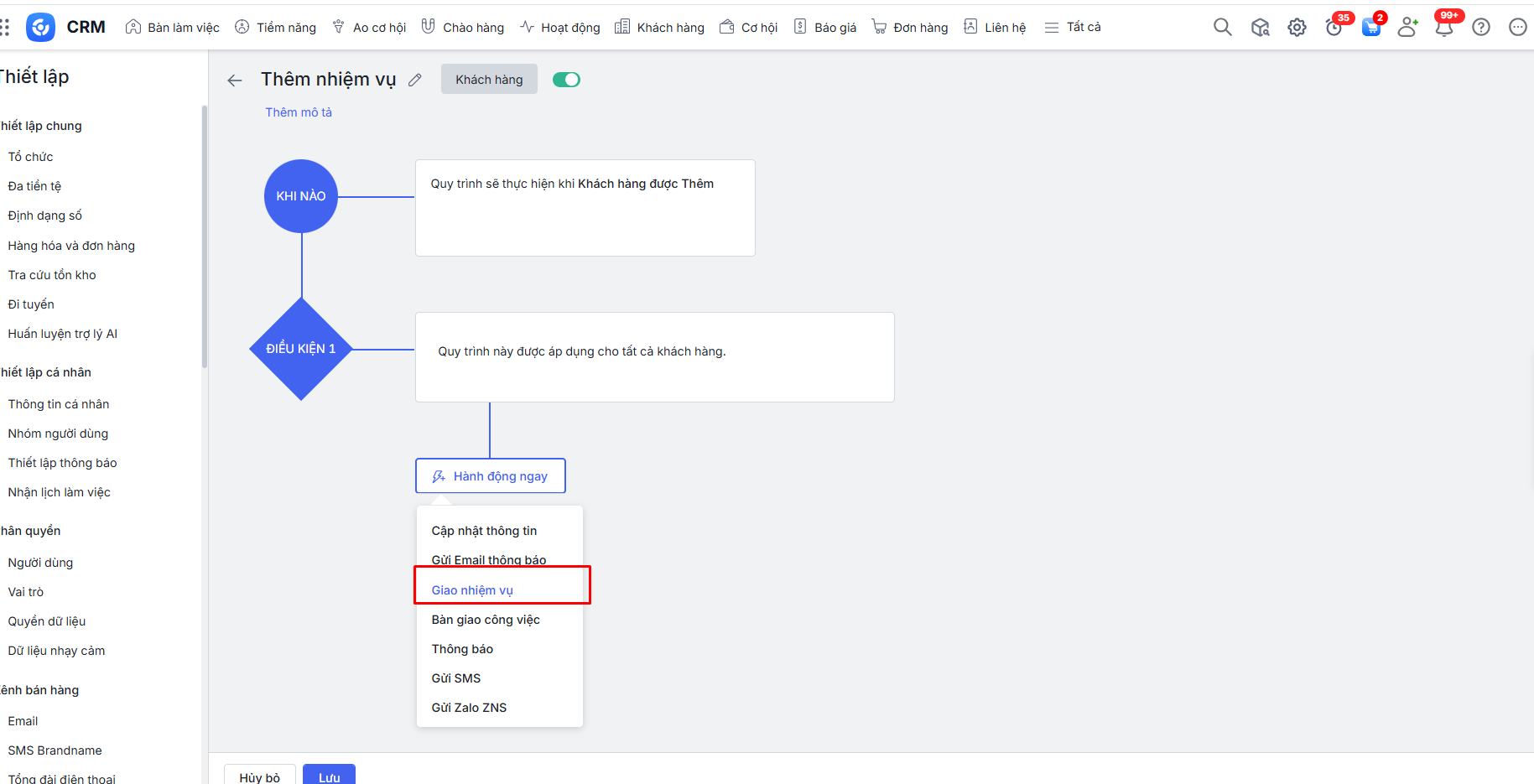Open the Khách hàng tab in navigation
Image resolution: width=1534 pixels, height=784 pixels.
[660, 28]
